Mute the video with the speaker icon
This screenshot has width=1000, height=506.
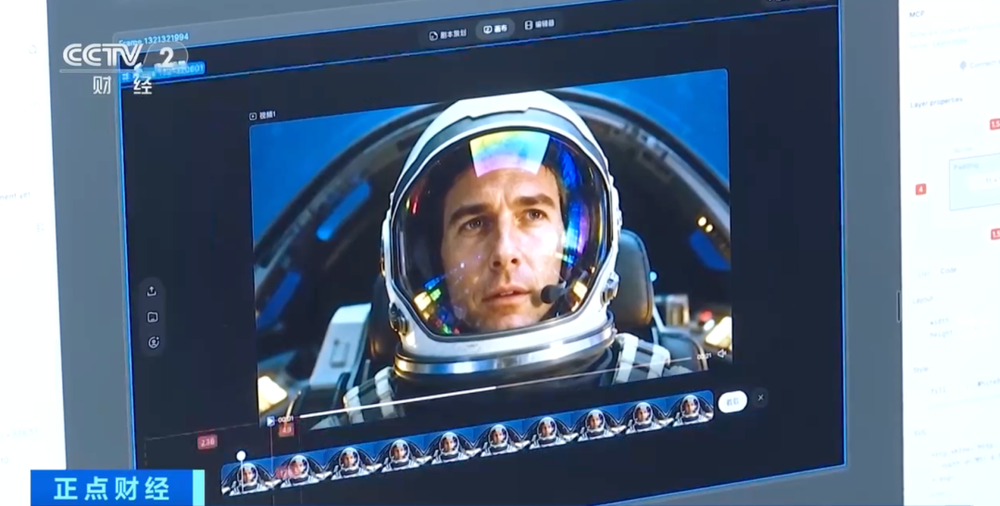tap(721, 353)
